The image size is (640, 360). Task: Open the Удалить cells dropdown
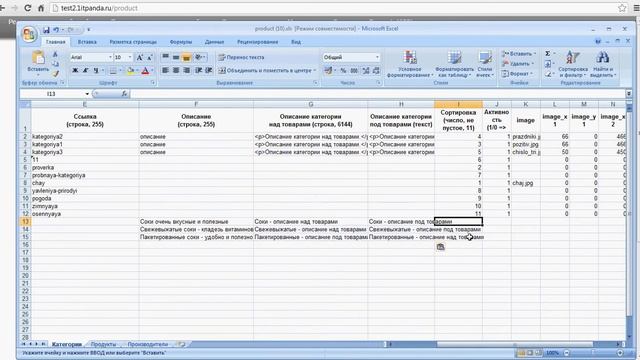[517, 64]
